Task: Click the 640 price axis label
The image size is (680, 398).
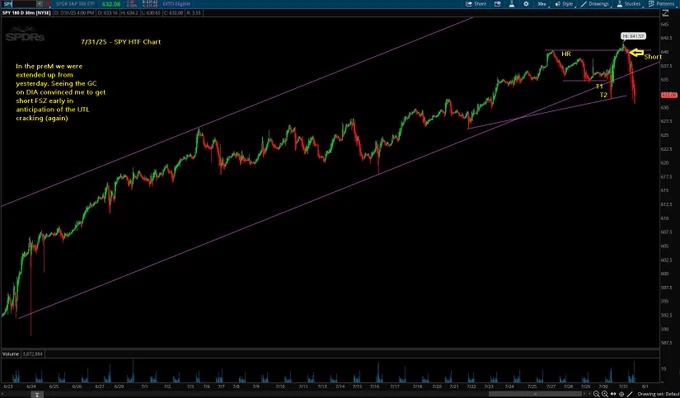Action: click(665, 52)
